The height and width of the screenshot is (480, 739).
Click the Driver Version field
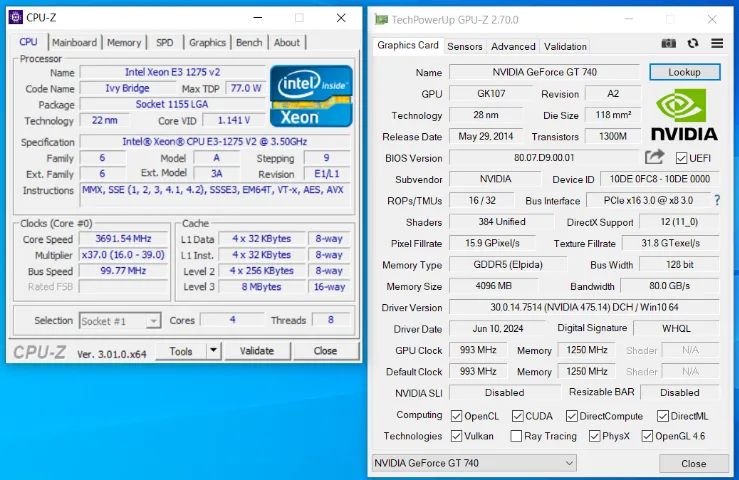584,307
